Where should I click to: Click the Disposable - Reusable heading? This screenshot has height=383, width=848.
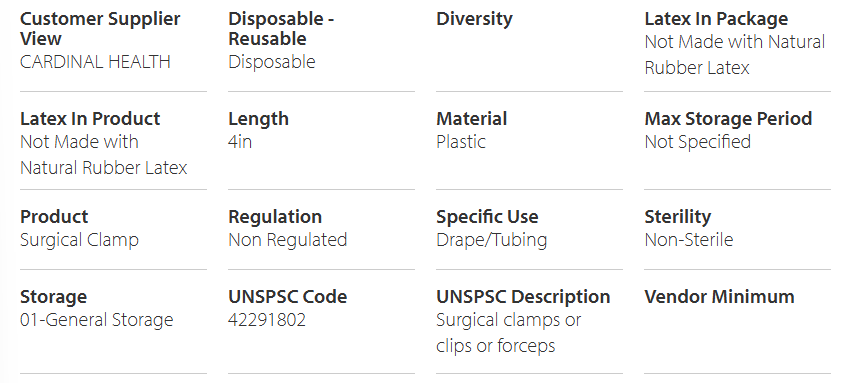[x=281, y=29]
